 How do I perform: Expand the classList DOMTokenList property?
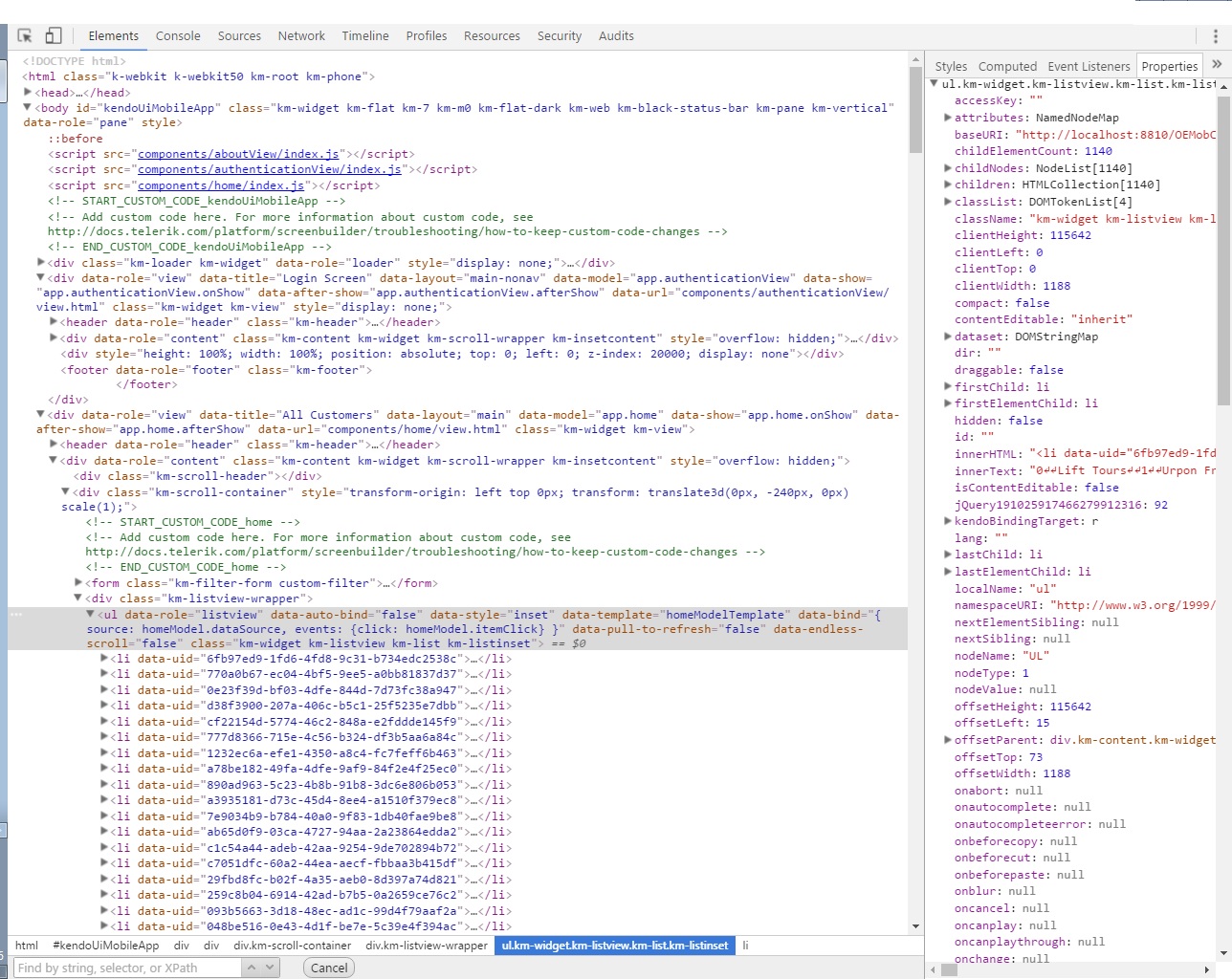[947, 202]
